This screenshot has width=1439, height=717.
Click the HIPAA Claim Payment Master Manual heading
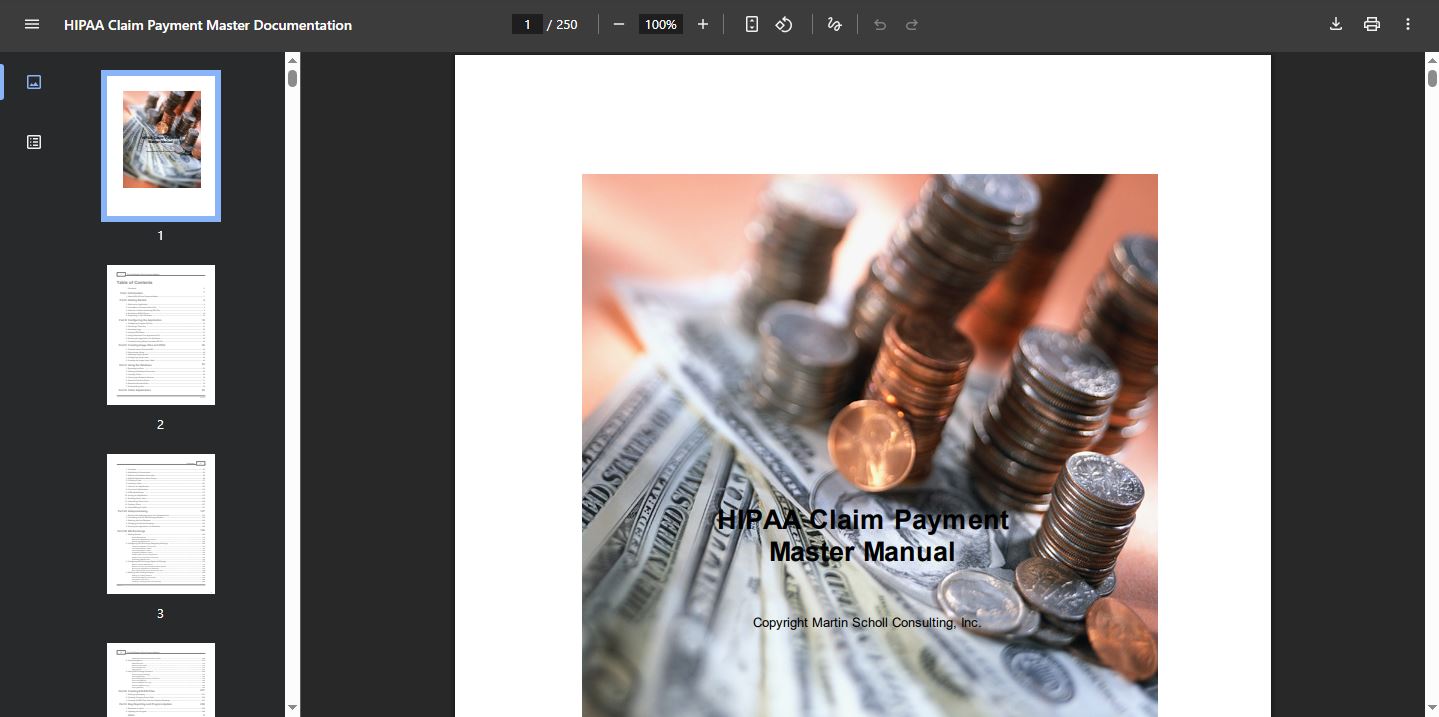[863, 536]
